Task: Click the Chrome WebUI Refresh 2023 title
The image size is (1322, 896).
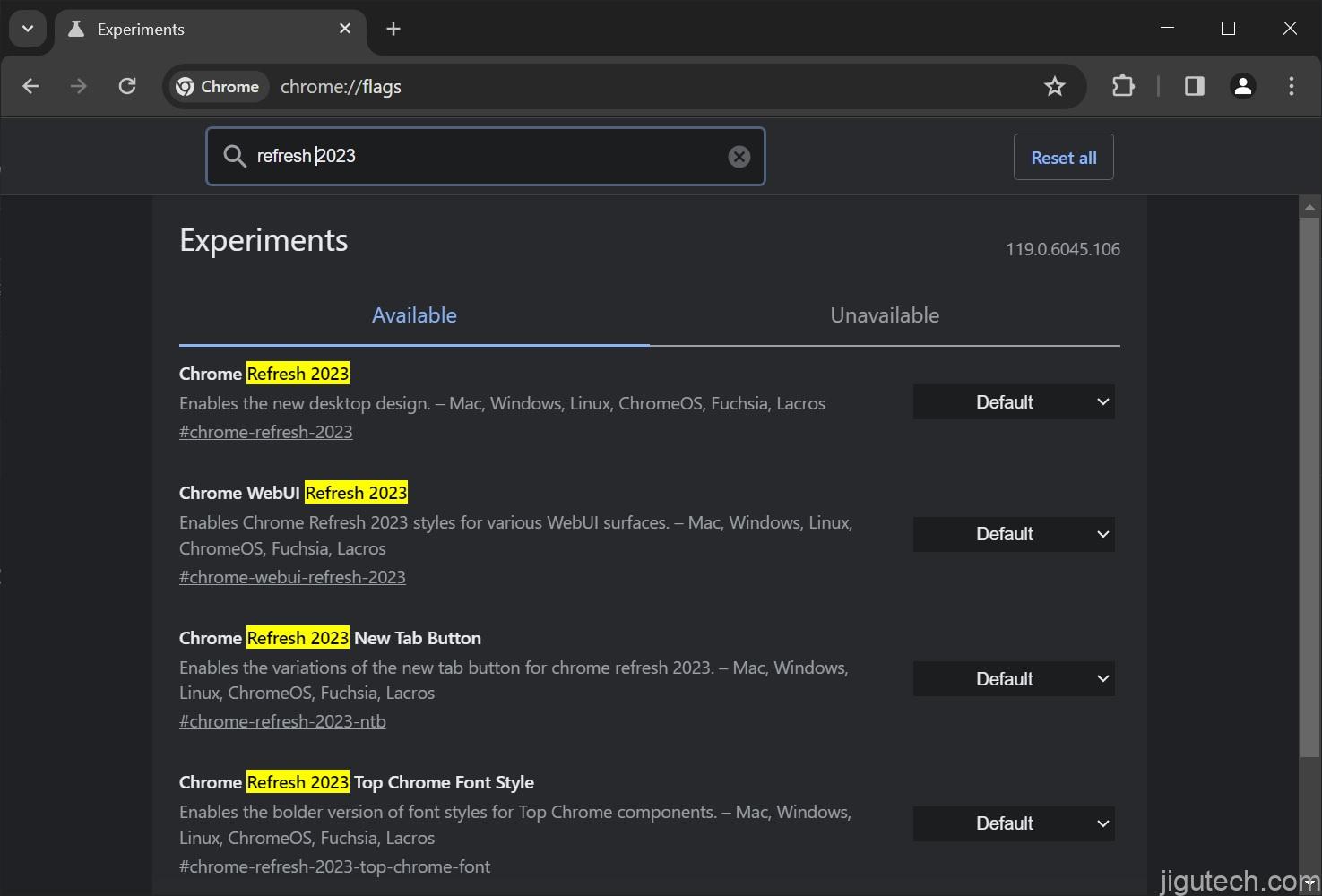Action: click(x=293, y=493)
